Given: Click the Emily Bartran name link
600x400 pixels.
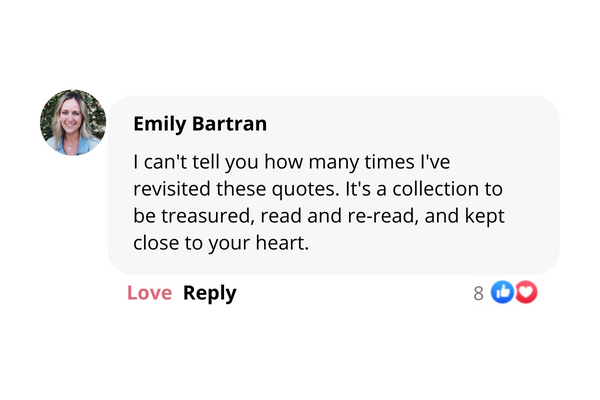Looking at the screenshot, I should tap(200, 124).
